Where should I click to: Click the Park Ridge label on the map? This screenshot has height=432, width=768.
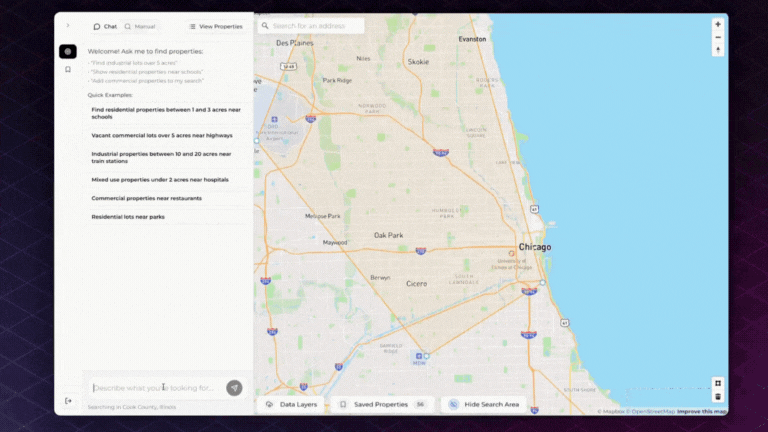point(337,80)
